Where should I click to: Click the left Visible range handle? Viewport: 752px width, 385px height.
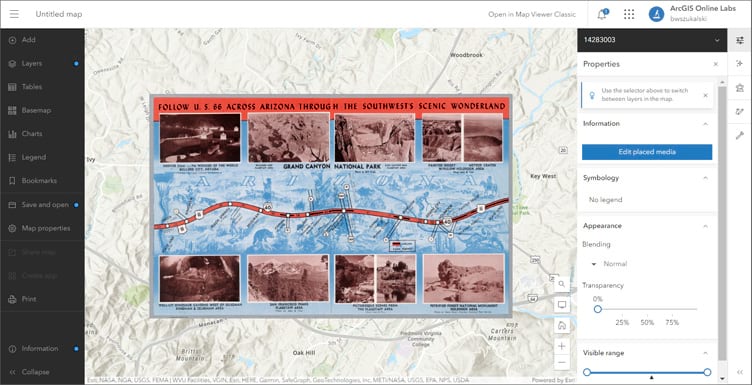click(x=587, y=372)
